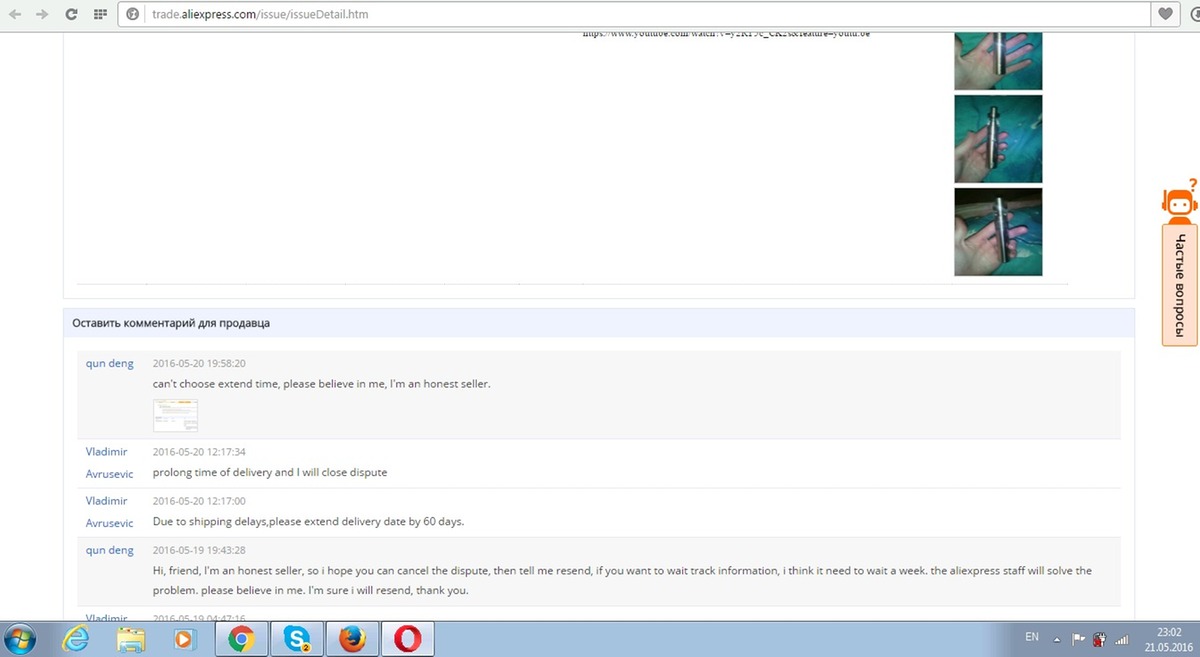1200x657 pixels.
Task: Go back with browser back arrow
Action: tap(14, 15)
